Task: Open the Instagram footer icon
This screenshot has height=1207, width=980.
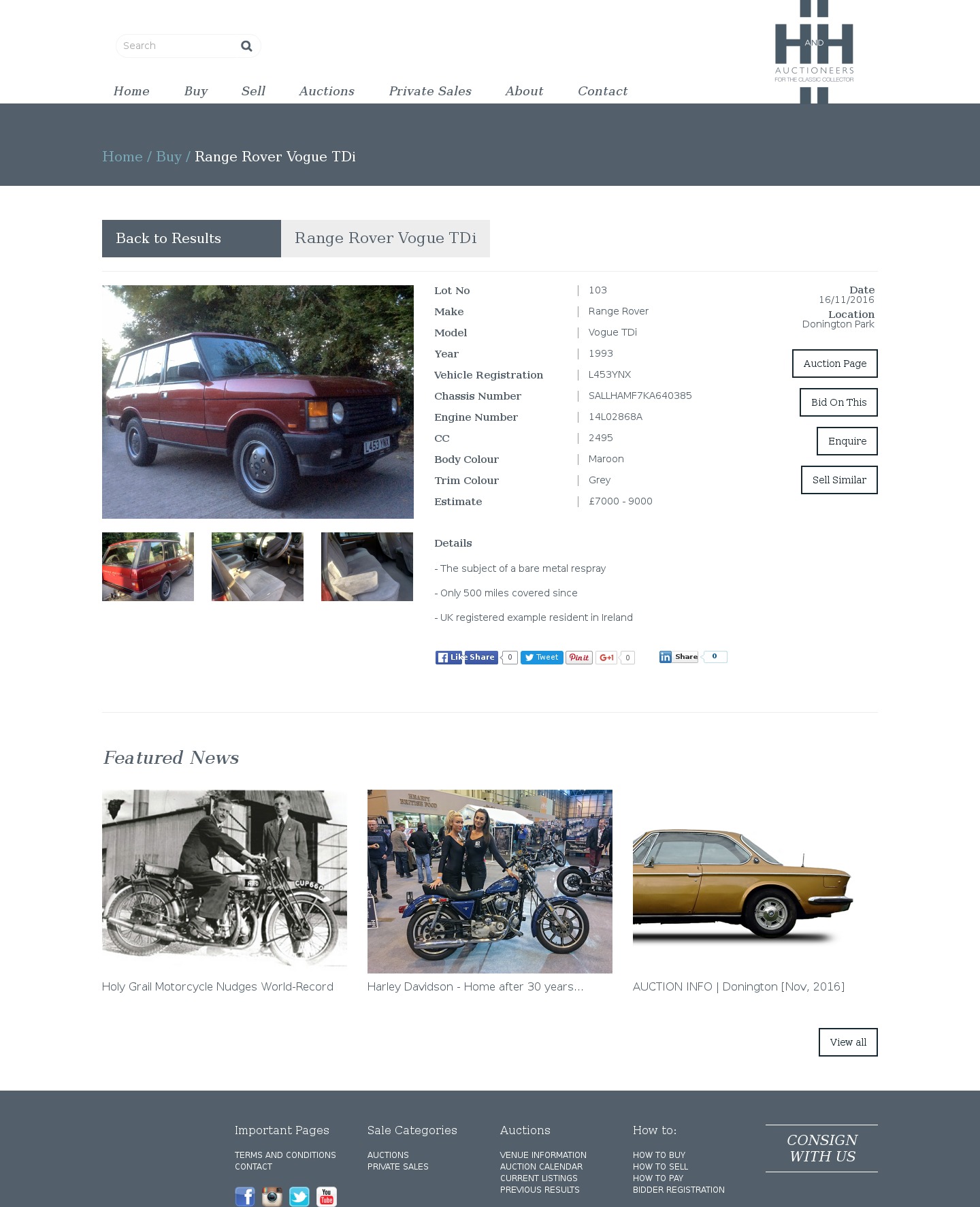Action: click(x=272, y=1196)
